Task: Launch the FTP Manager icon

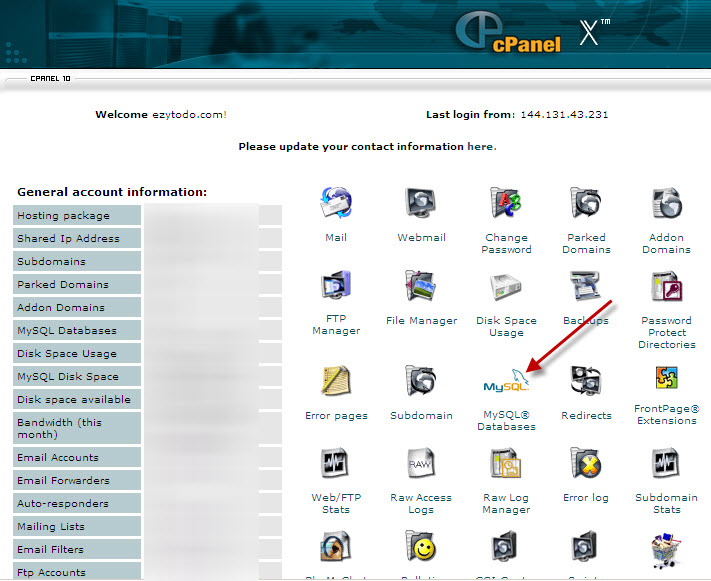Action: (x=336, y=288)
